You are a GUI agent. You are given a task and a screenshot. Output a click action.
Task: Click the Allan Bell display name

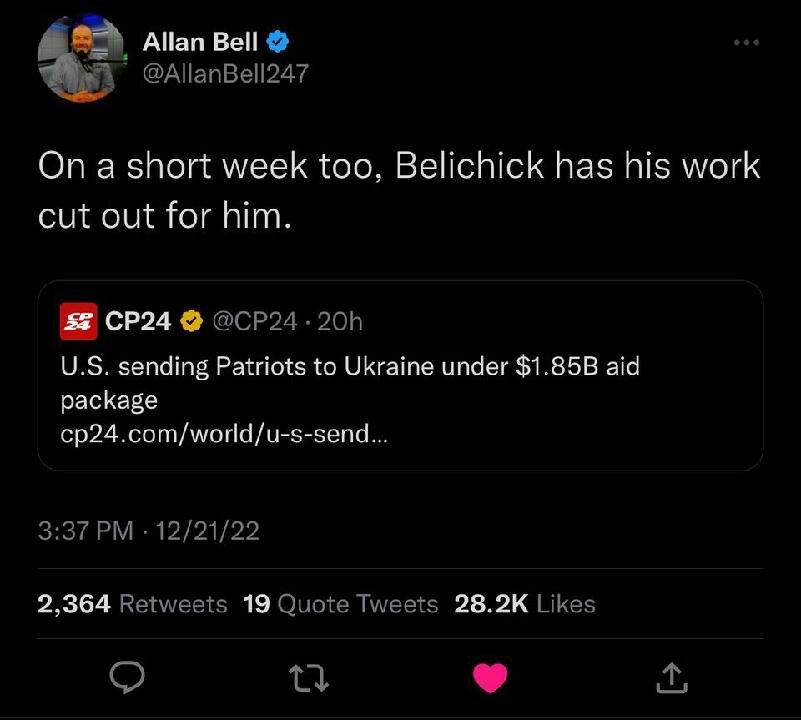(201, 42)
